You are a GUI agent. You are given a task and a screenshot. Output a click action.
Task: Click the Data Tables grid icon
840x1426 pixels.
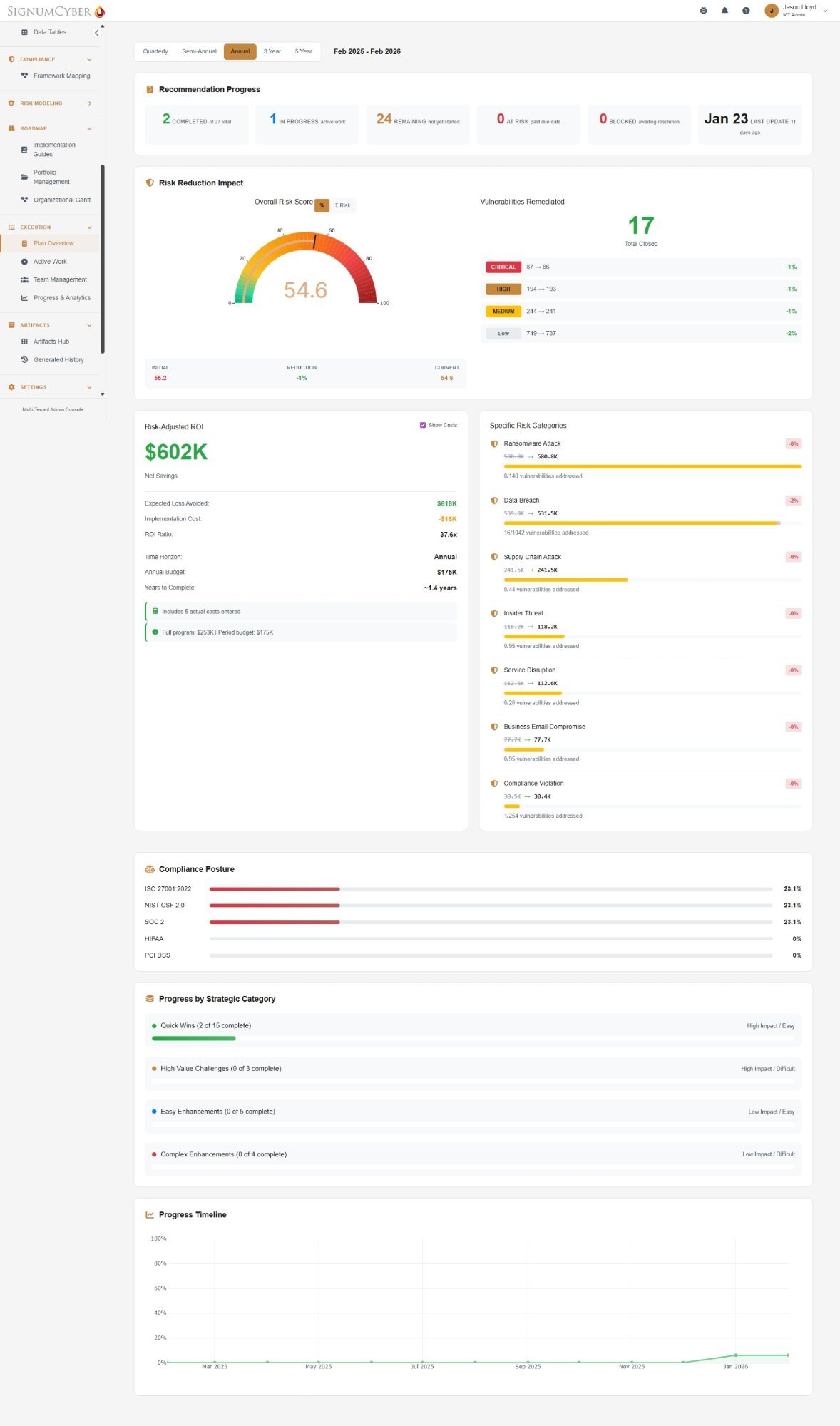click(x=24, y=32)
